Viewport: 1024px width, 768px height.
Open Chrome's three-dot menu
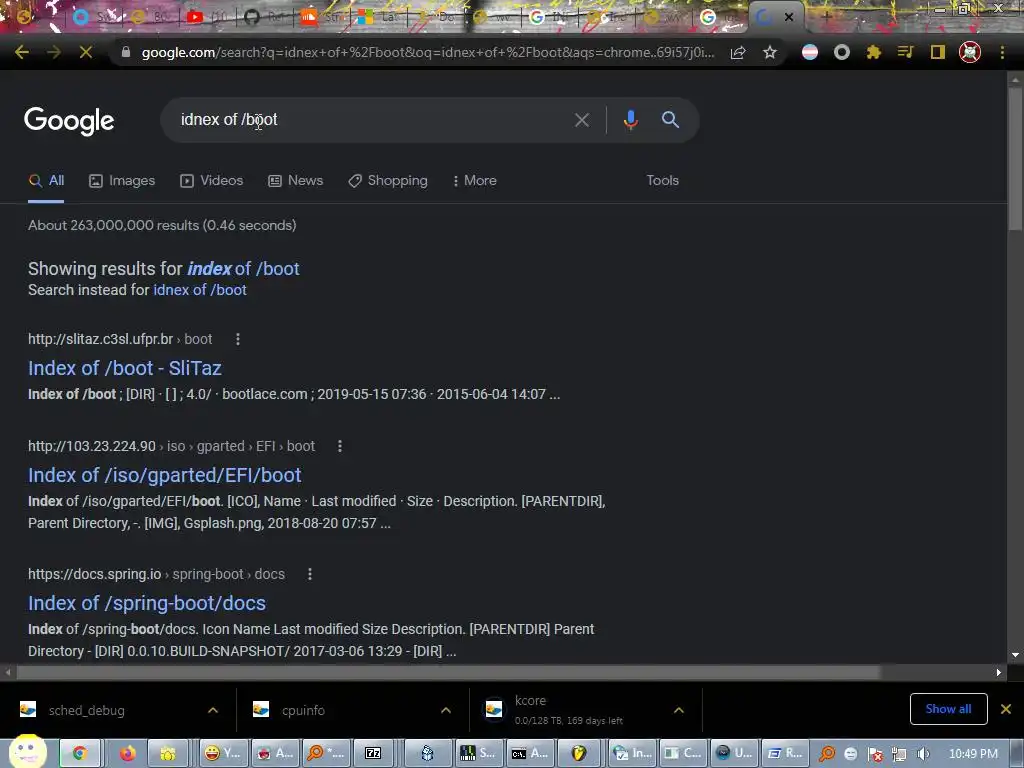click(1002, 52)
